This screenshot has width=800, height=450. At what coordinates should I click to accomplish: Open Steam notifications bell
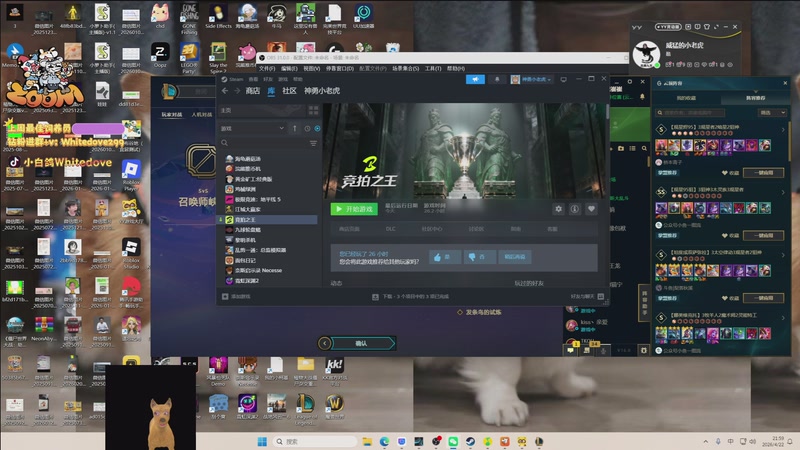tap(497, 80)
